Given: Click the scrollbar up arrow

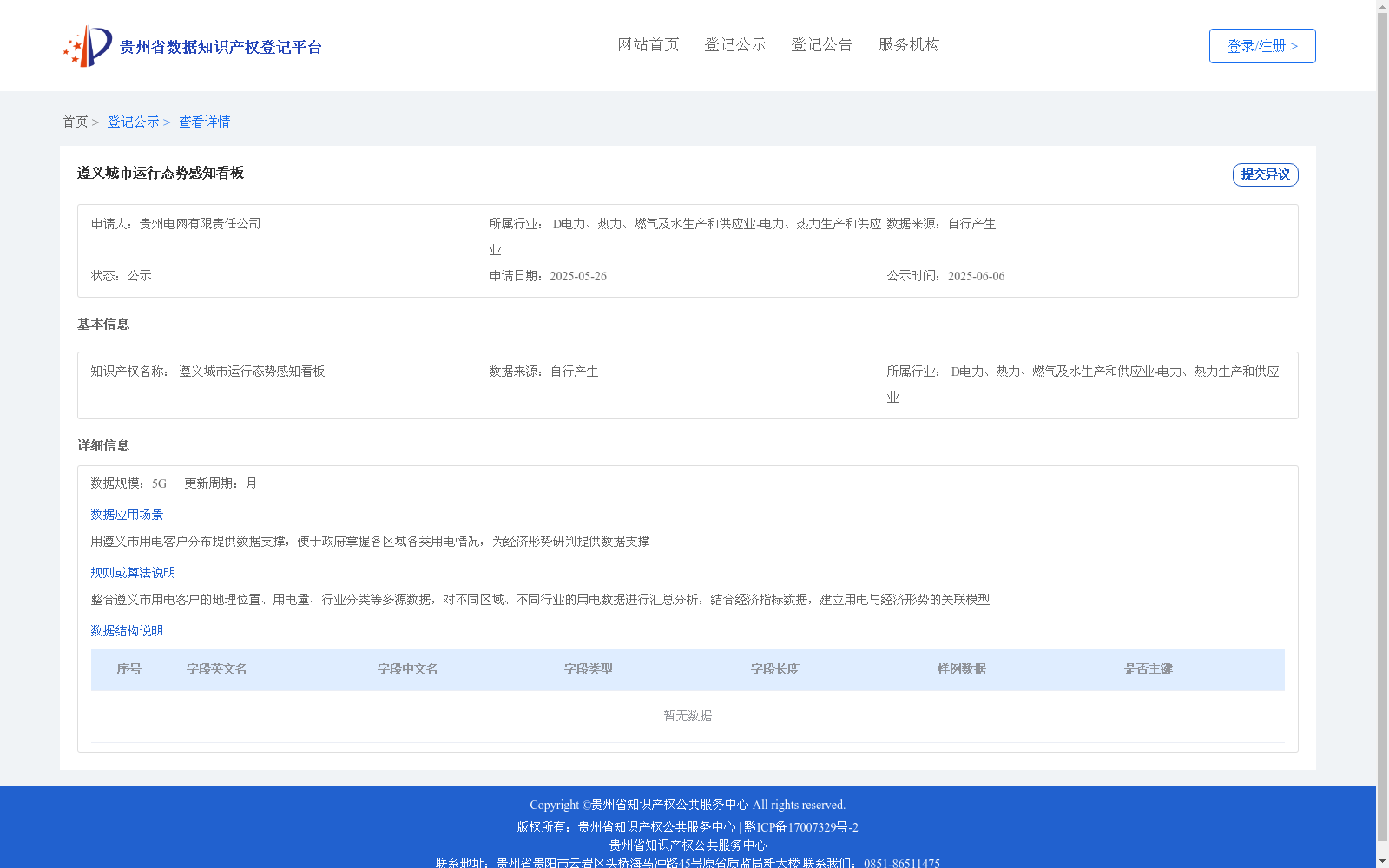Looking at the screenshot, I should click(x=1382, y=7).
